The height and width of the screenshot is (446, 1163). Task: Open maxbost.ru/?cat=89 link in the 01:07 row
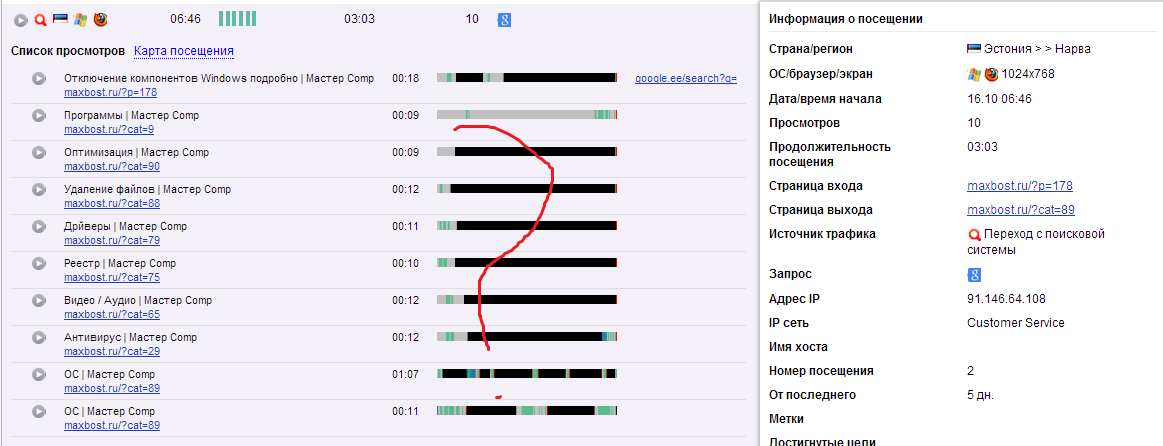(111, 388)
